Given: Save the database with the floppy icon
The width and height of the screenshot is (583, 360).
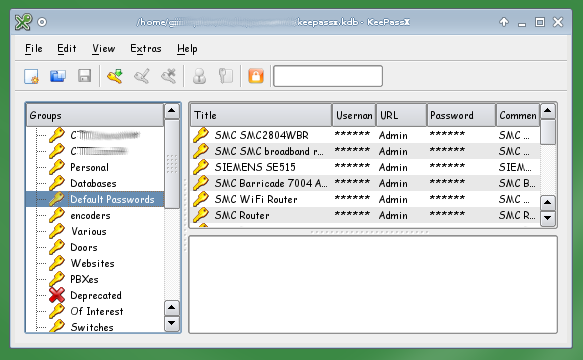Looking at the screenshot, I should coord(84,76).
